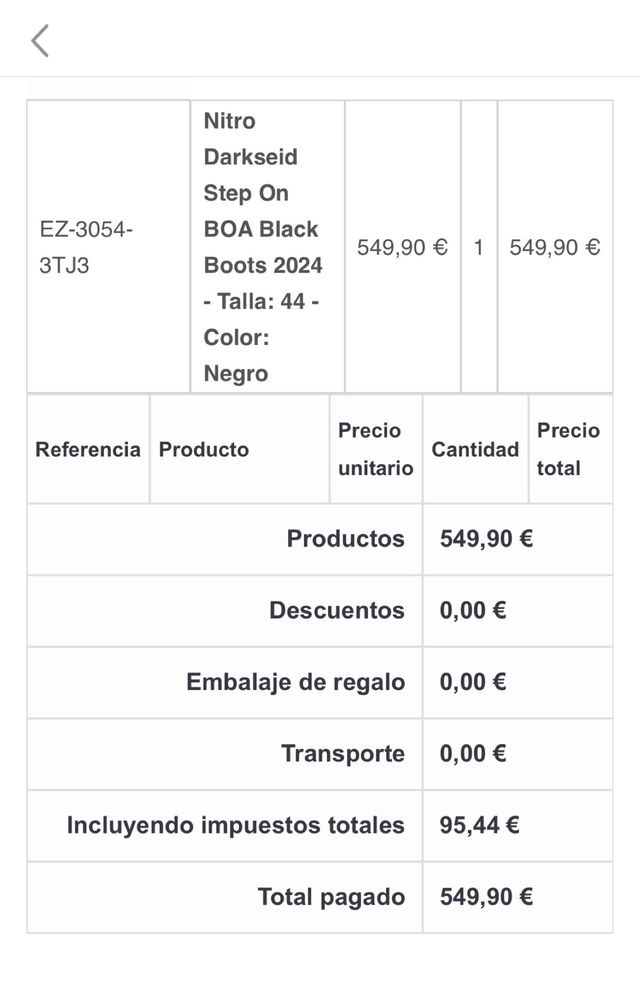The width and height of the screenshot is (640, 1000).
Task: Click the quantity value 1
Action: pyautogui.click(x=478, y=248)
